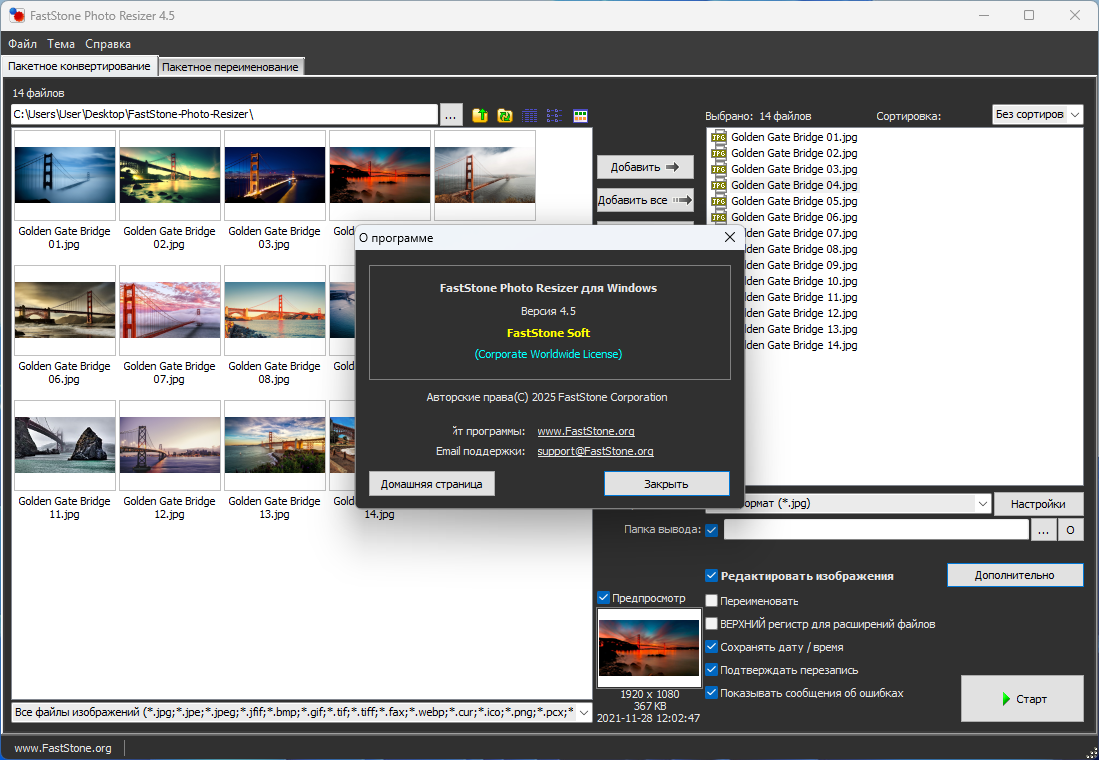Screen dimensions: 1099x760
Task: Uncheck Confirm overwrite option
Action: pyautogui.click(x=712, y=670)
